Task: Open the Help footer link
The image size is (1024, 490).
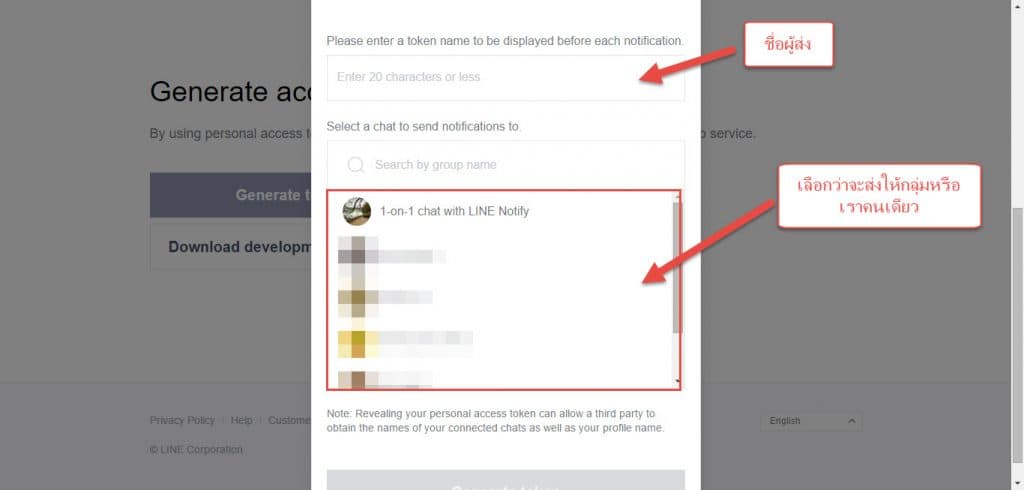Action: tap(241, 420)
